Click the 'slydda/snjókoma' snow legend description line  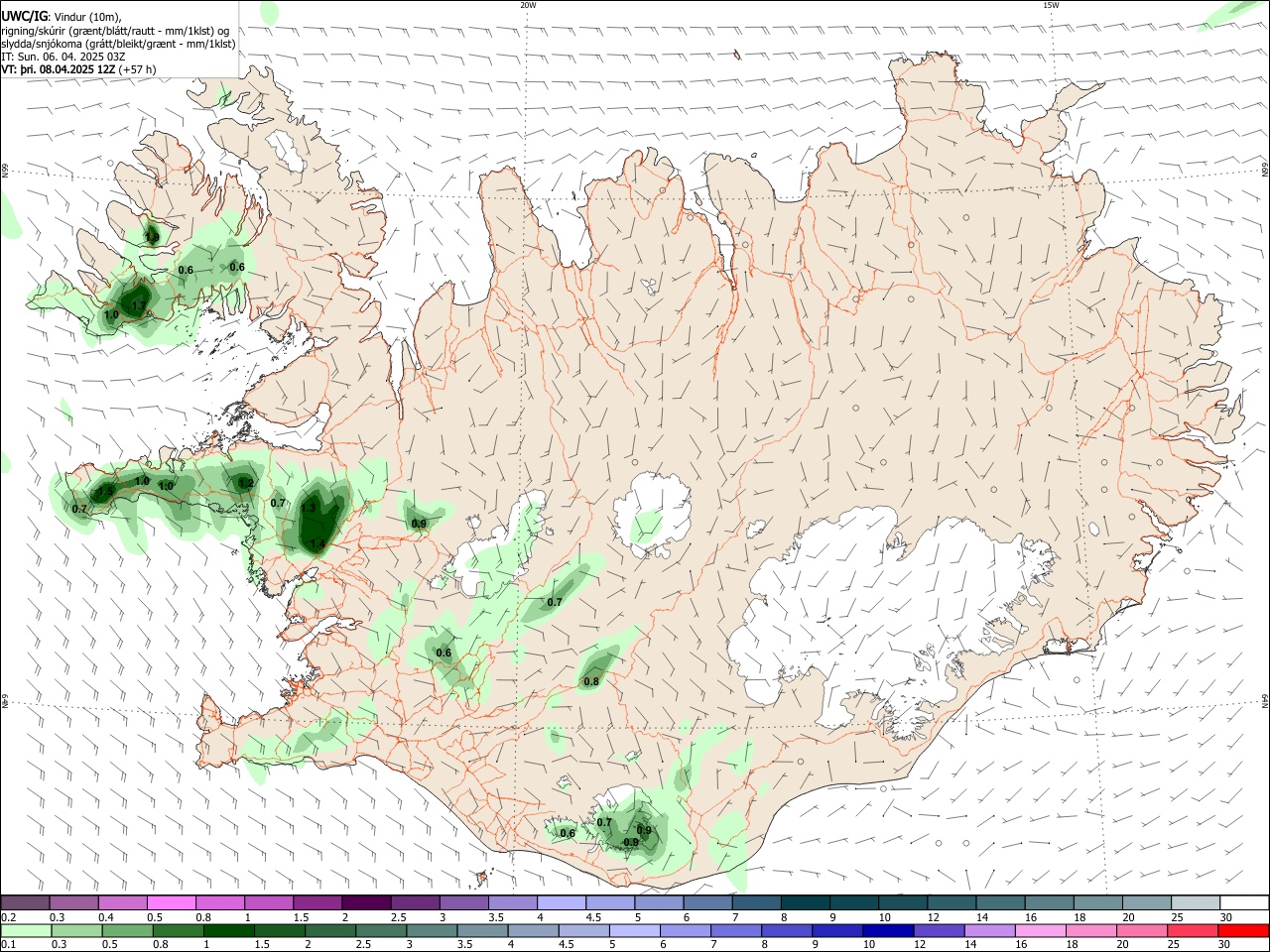click(118, 44)
